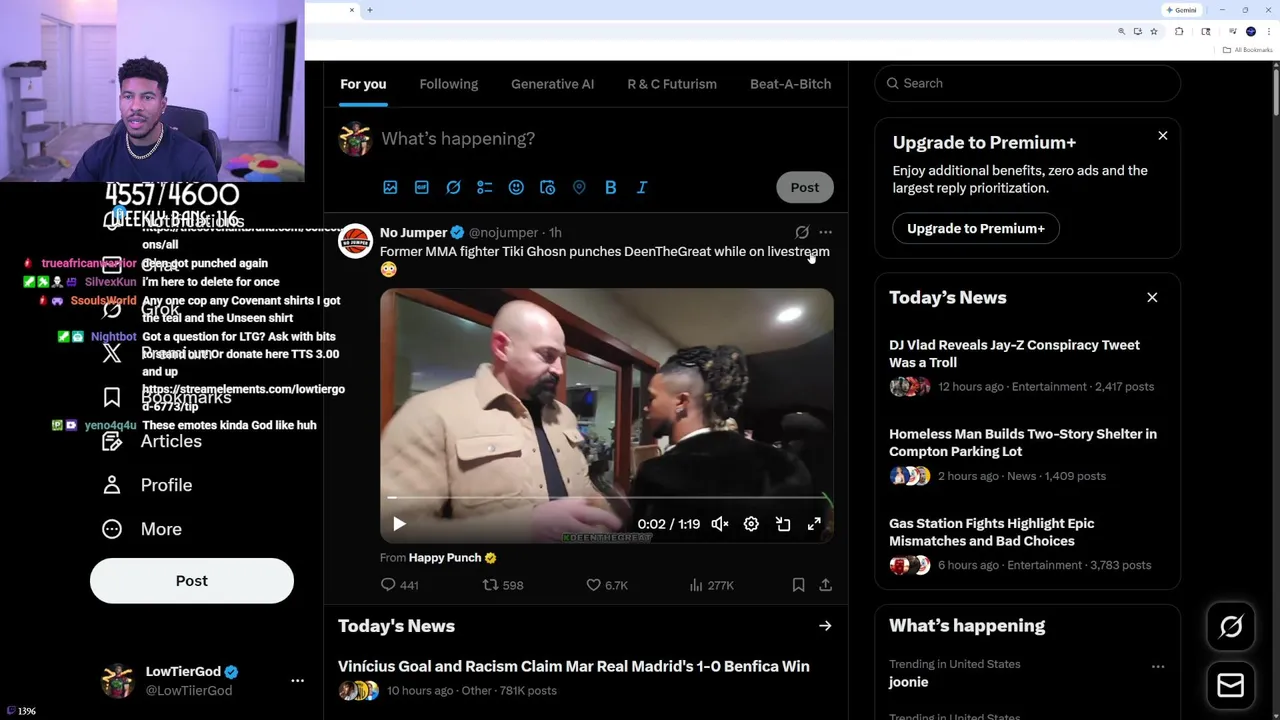Schedule the post with calendar icon
Image resolution: width=1280 pixels, height=720 pixels.
tap(547, 187)
